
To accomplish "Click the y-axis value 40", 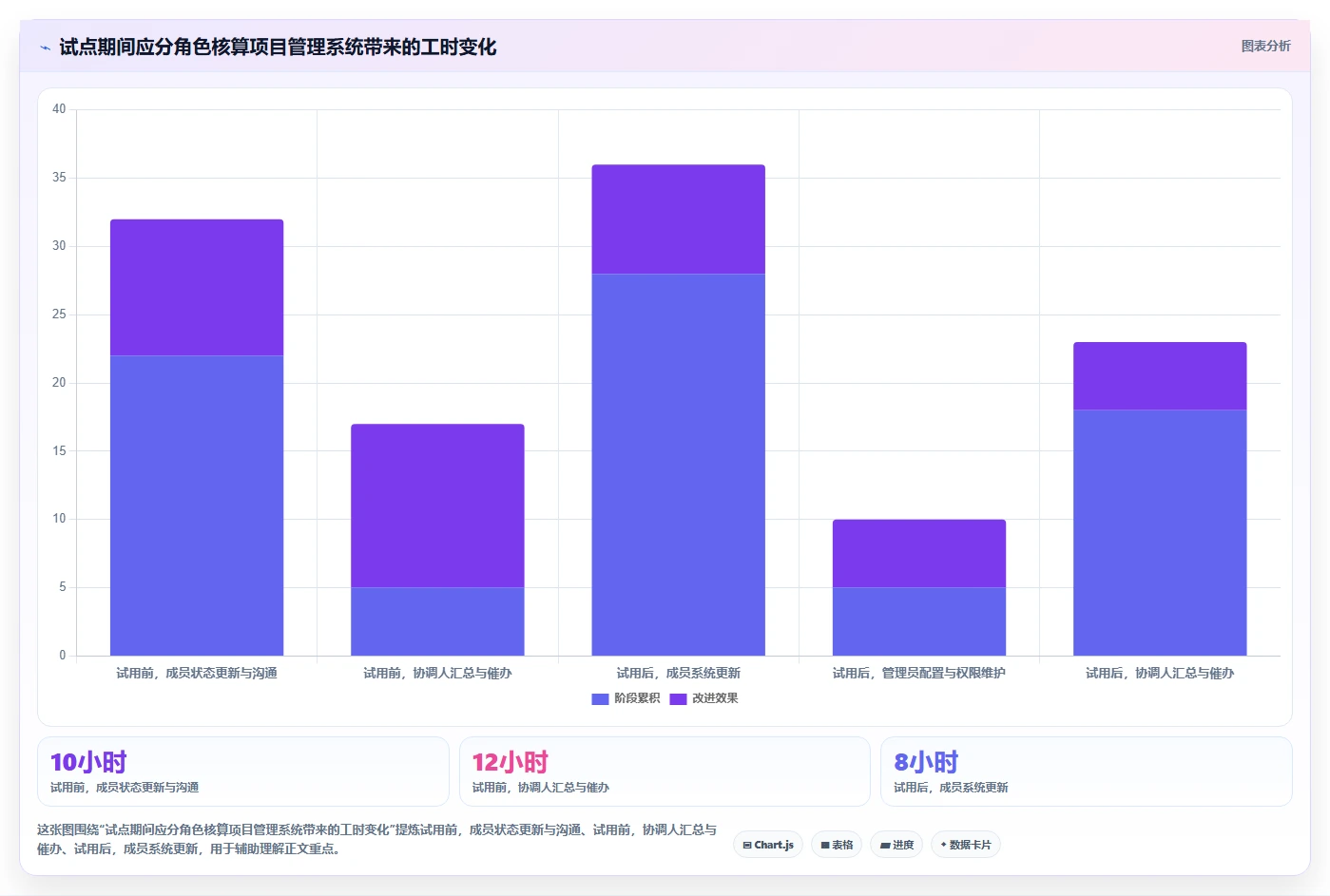I will coord(59,109).
